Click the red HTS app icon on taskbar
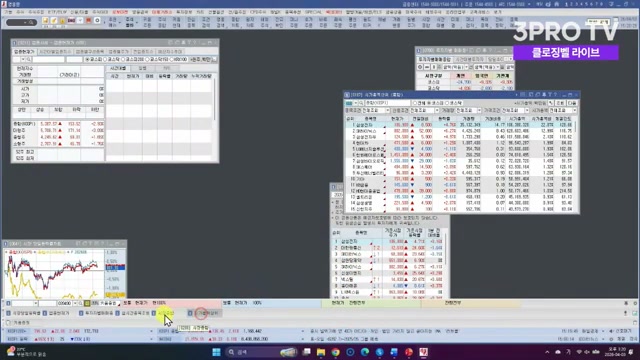Image resolution: width=640 pixels, height=360 pixels. tap(424, 352)
